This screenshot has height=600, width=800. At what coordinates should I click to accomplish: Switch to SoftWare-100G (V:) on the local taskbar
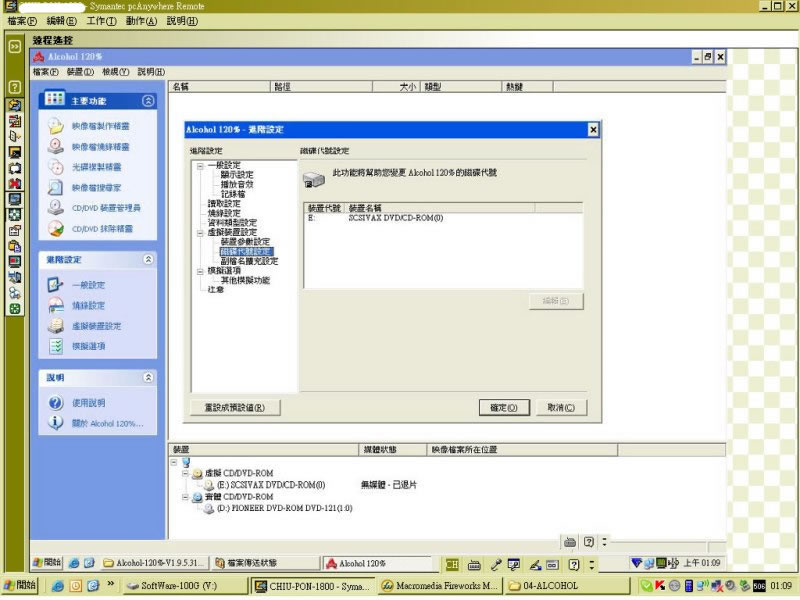[184, 586]
